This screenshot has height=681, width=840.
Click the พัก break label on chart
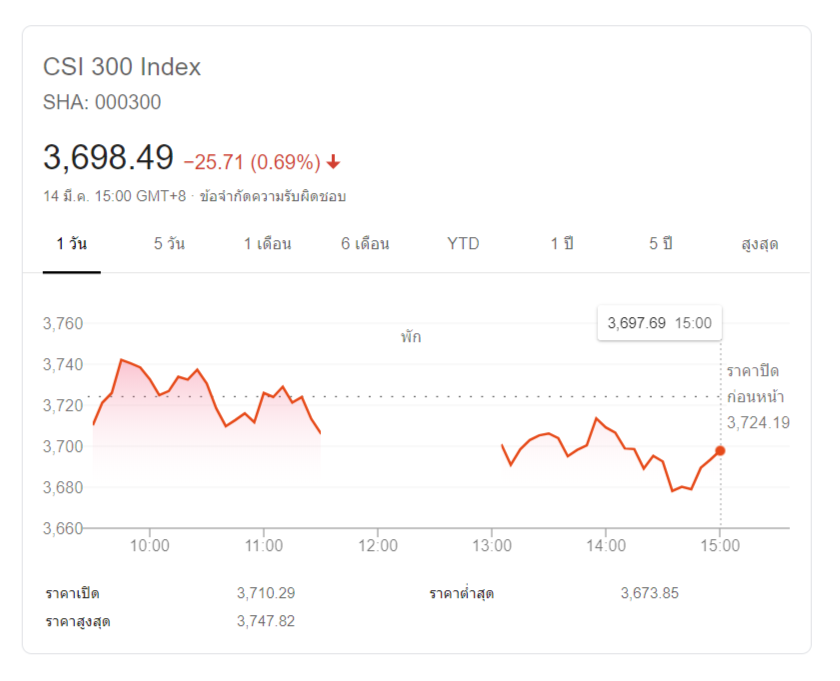[x=410, y=337]
